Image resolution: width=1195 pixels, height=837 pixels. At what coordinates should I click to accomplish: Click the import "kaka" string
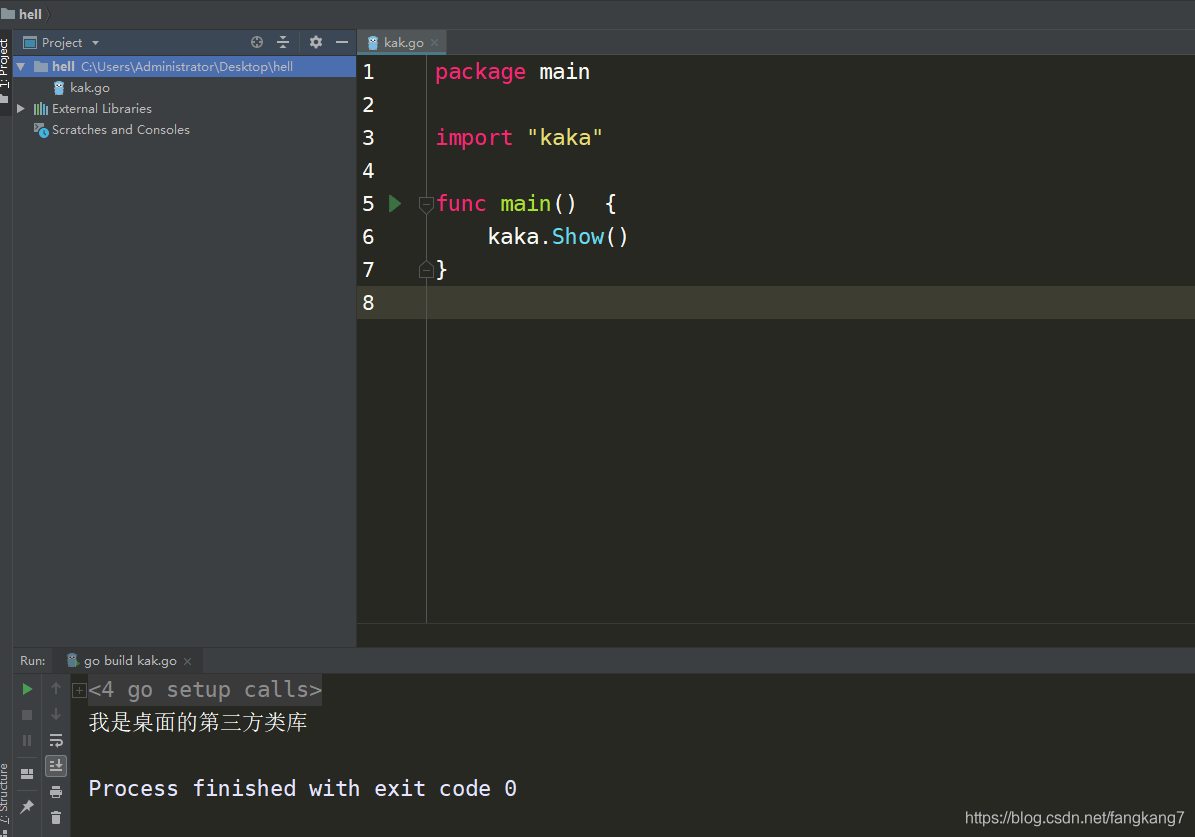(x=565, y=138)
